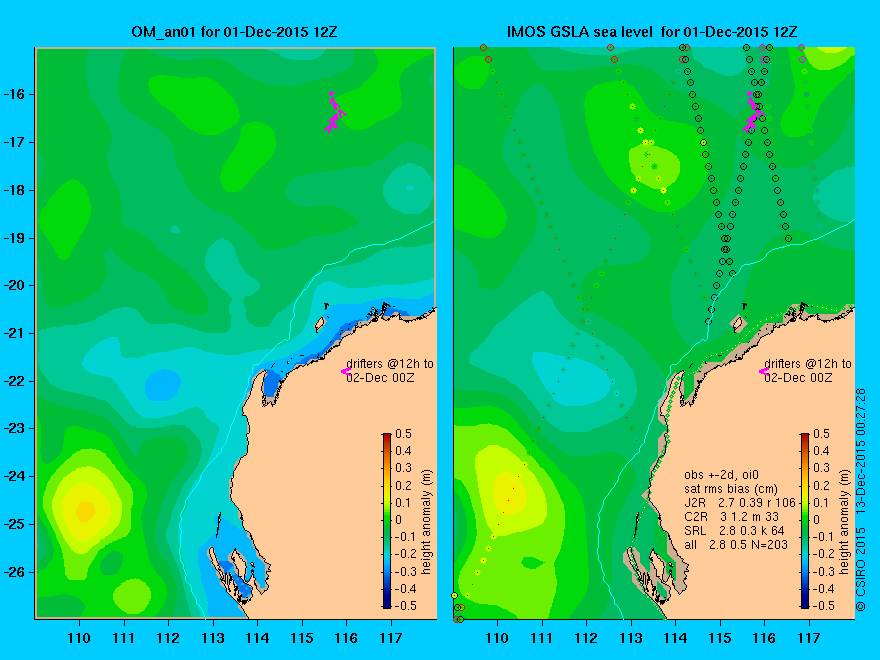Image resolution: width=880 pixels, height=660 pixels.
Task: Click the 'all 2.8 0.5 N=203' row
Action: pyautogui.click(x=736, y=544)
